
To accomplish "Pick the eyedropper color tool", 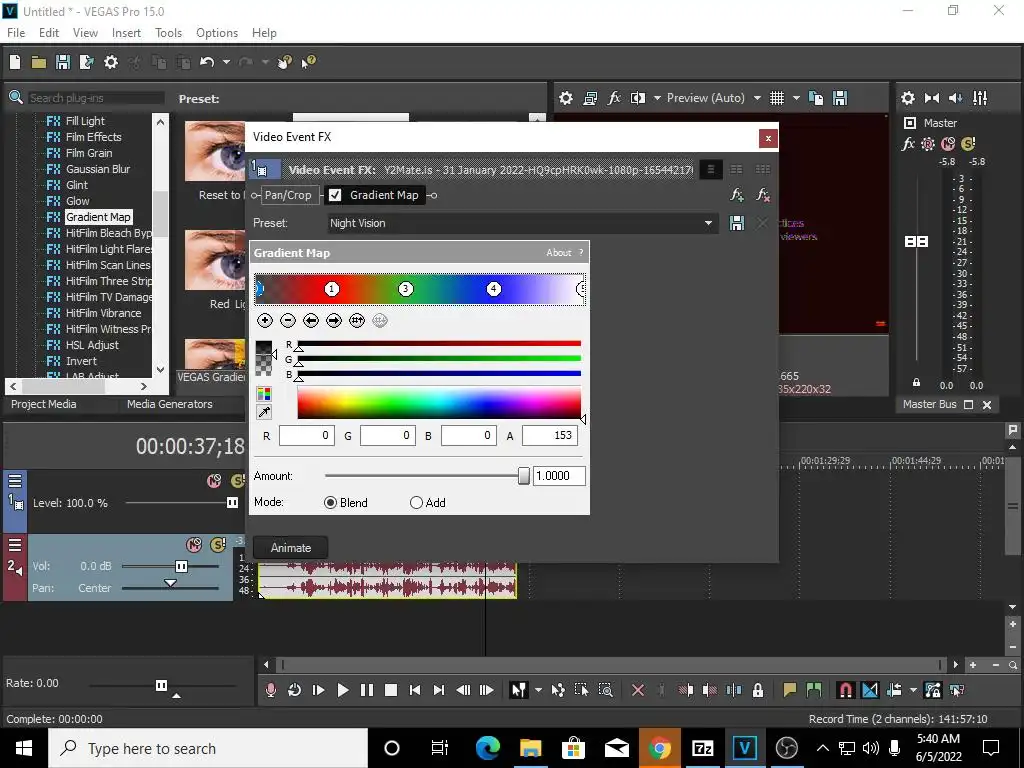I will coord(264,412).
